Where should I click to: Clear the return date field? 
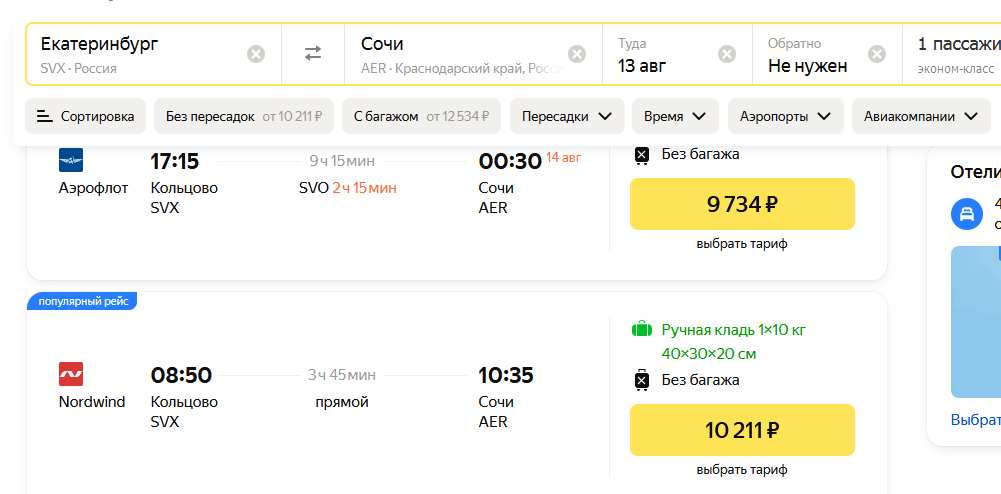click(877, 54)
